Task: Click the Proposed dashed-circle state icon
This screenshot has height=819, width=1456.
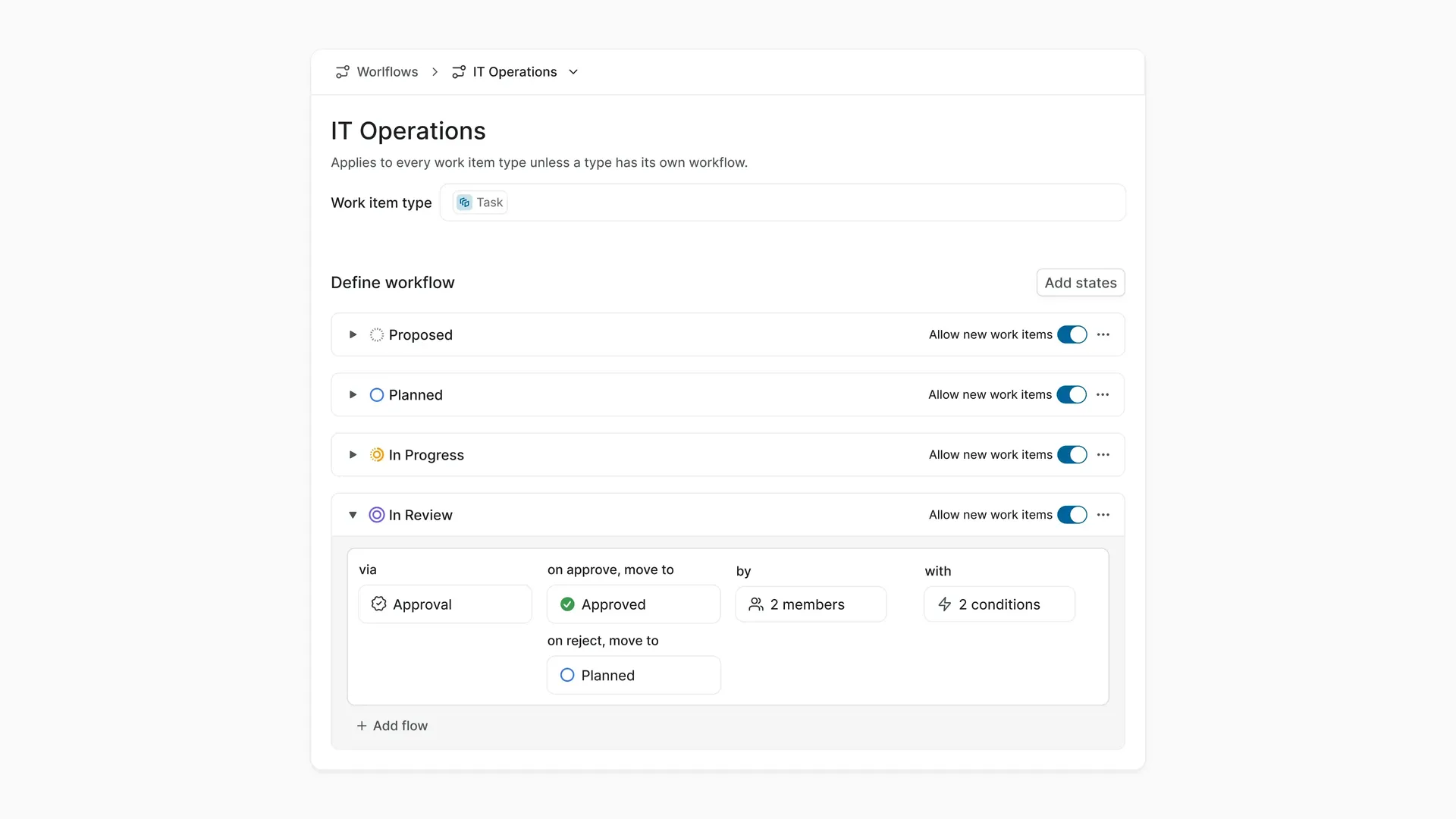Action: click(376, 334)
